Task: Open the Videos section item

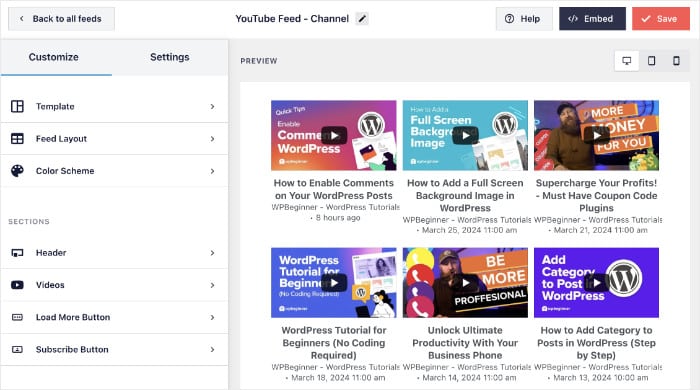Action: coord(114,285)
